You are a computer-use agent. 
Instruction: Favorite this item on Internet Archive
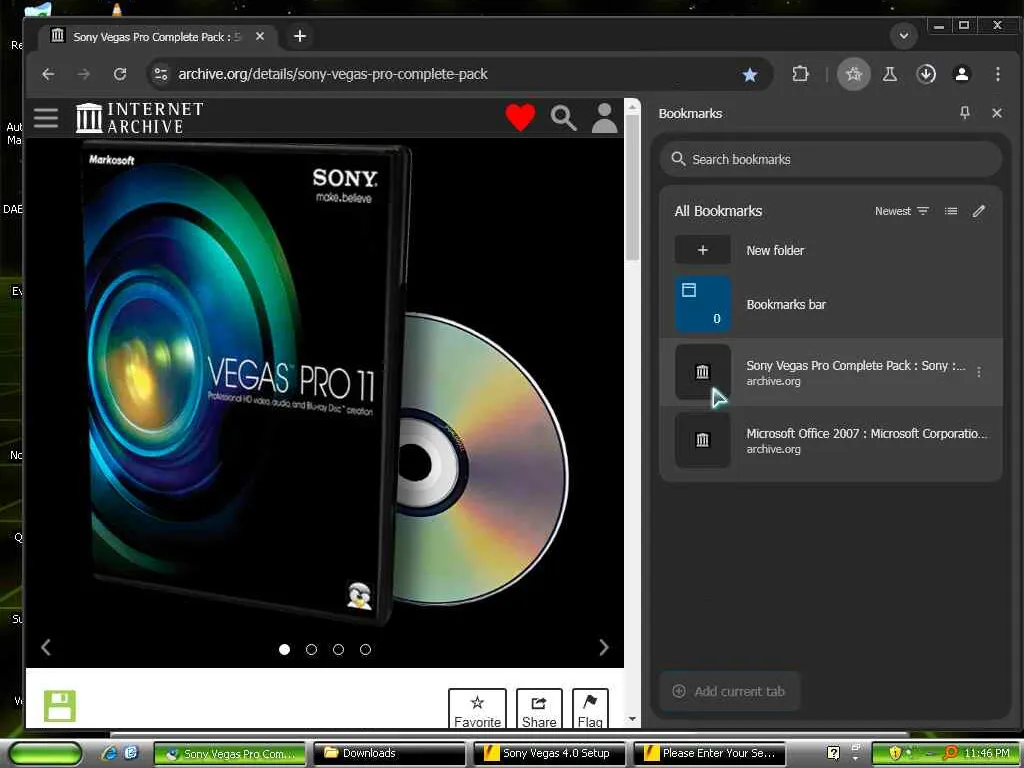[477, 709]
